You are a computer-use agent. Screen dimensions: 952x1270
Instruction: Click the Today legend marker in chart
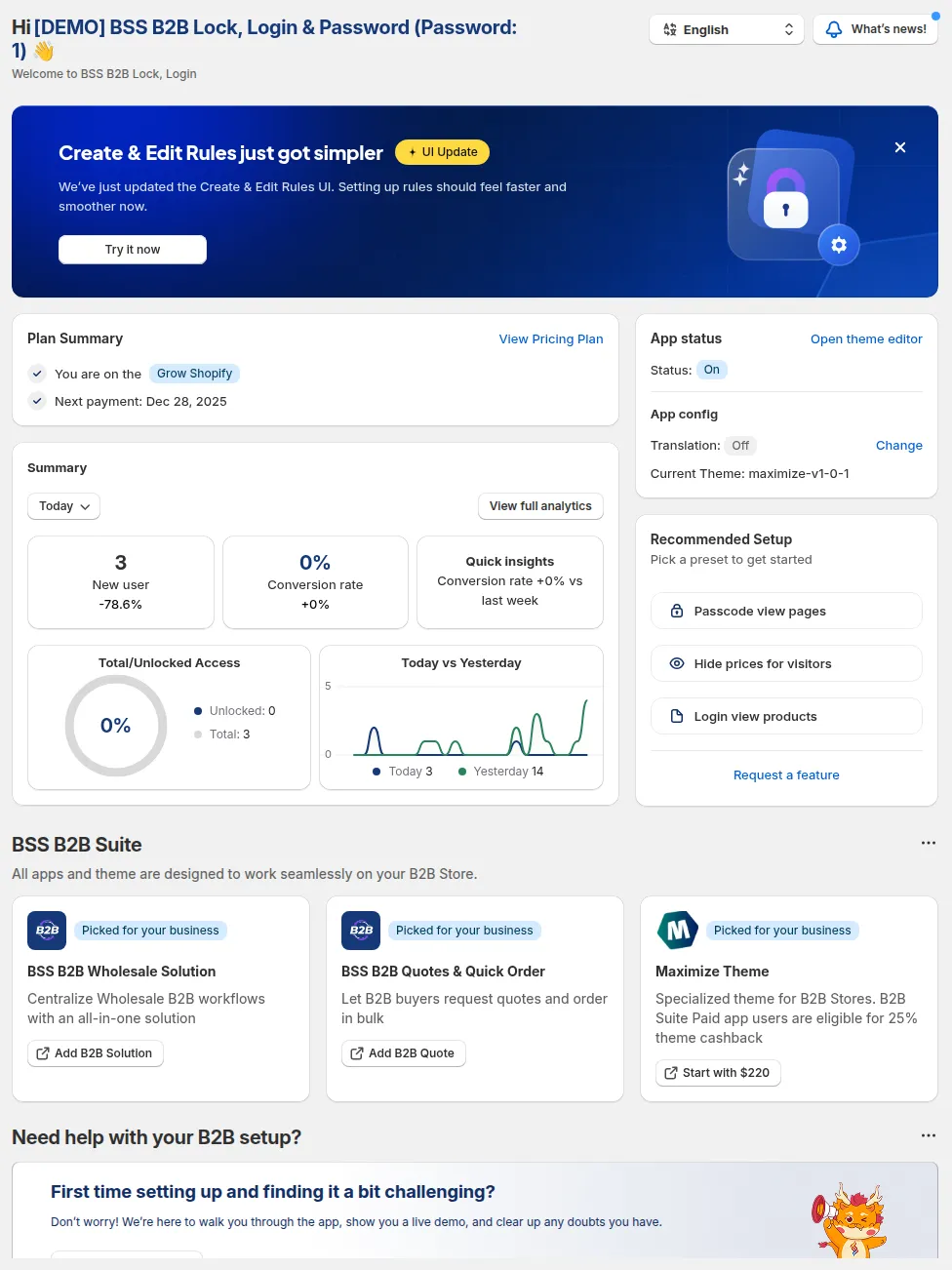[377, 772]
